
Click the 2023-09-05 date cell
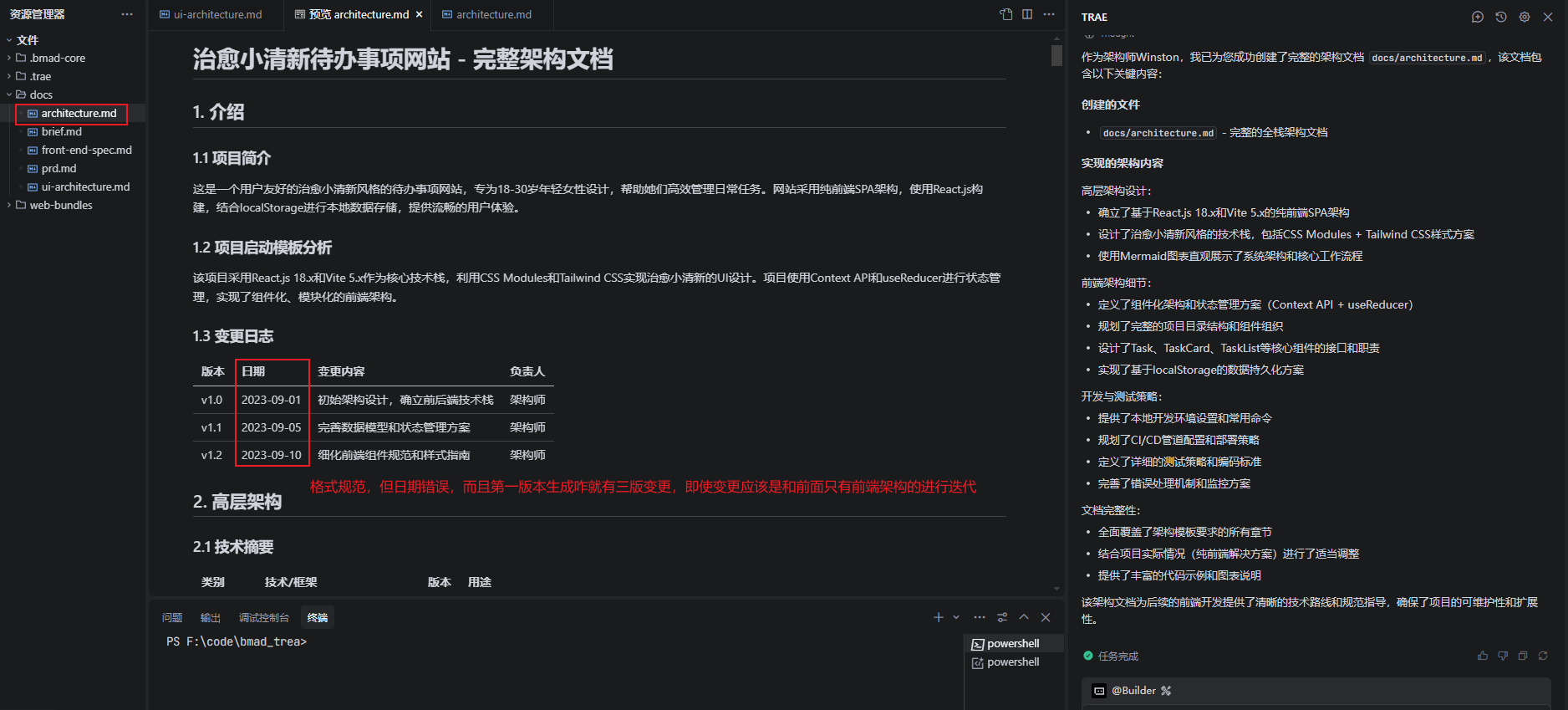point(272,427)
